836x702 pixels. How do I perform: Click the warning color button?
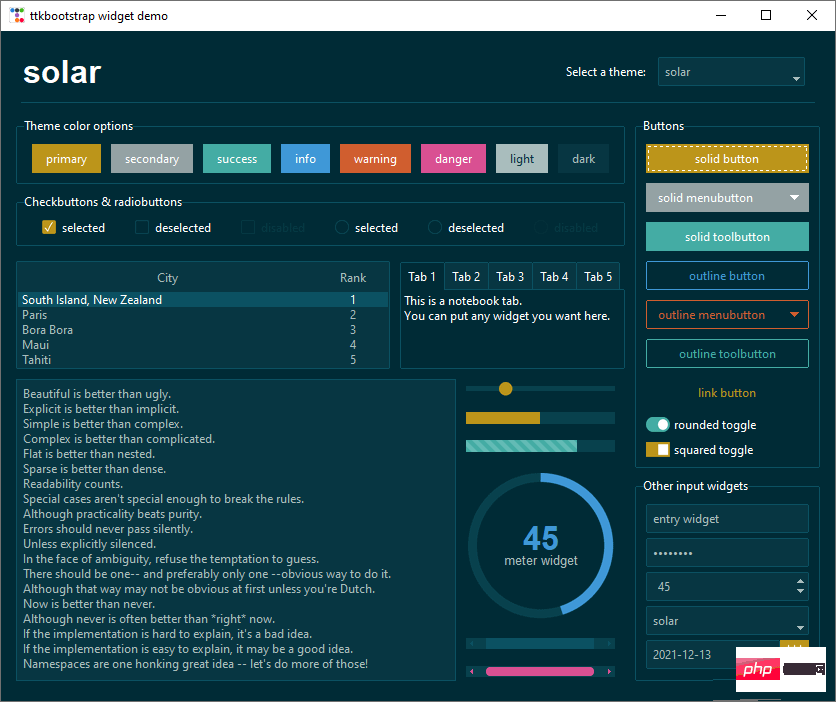[x=375, y=159]
